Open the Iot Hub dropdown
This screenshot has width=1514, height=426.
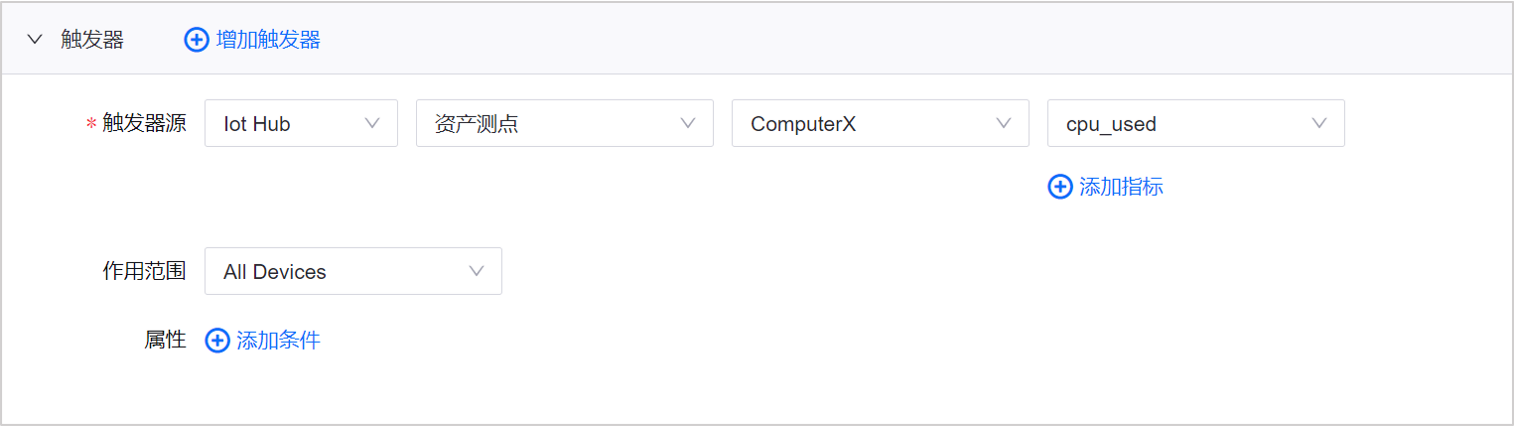coord(290,124)
